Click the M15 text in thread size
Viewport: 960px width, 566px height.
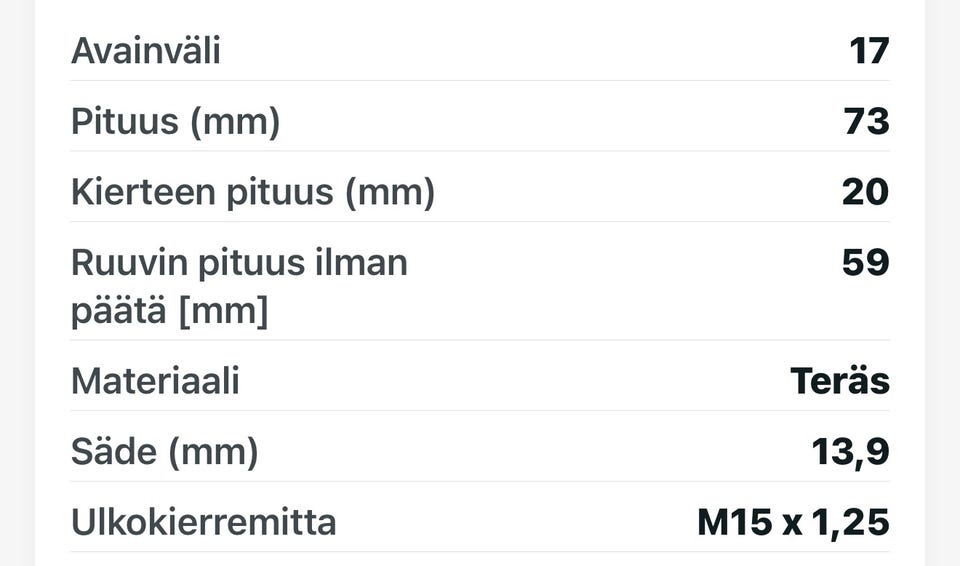coord(735,523)
